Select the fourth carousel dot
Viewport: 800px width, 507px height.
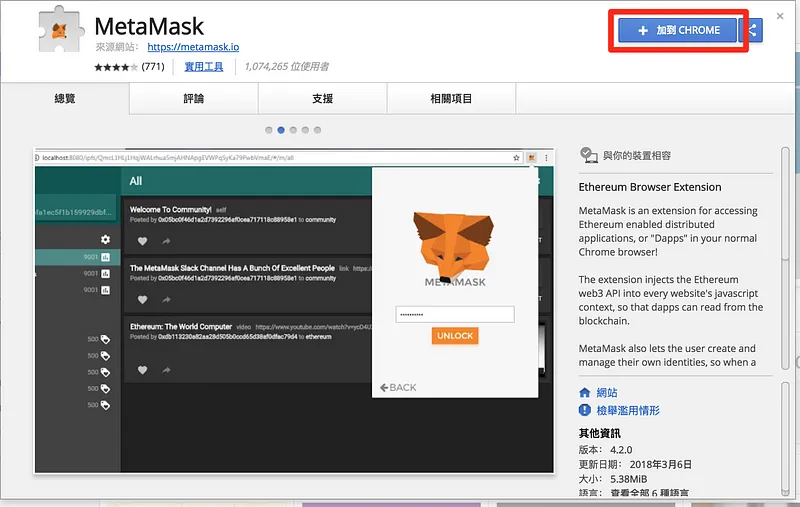pyautogui.click(x=305, y=130)
